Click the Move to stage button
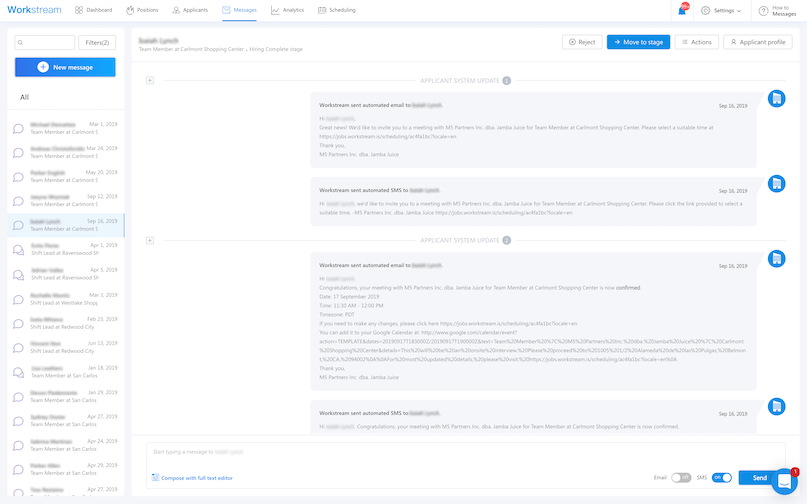The height and width of the screenshot is (504, 807). coord(638,42)
